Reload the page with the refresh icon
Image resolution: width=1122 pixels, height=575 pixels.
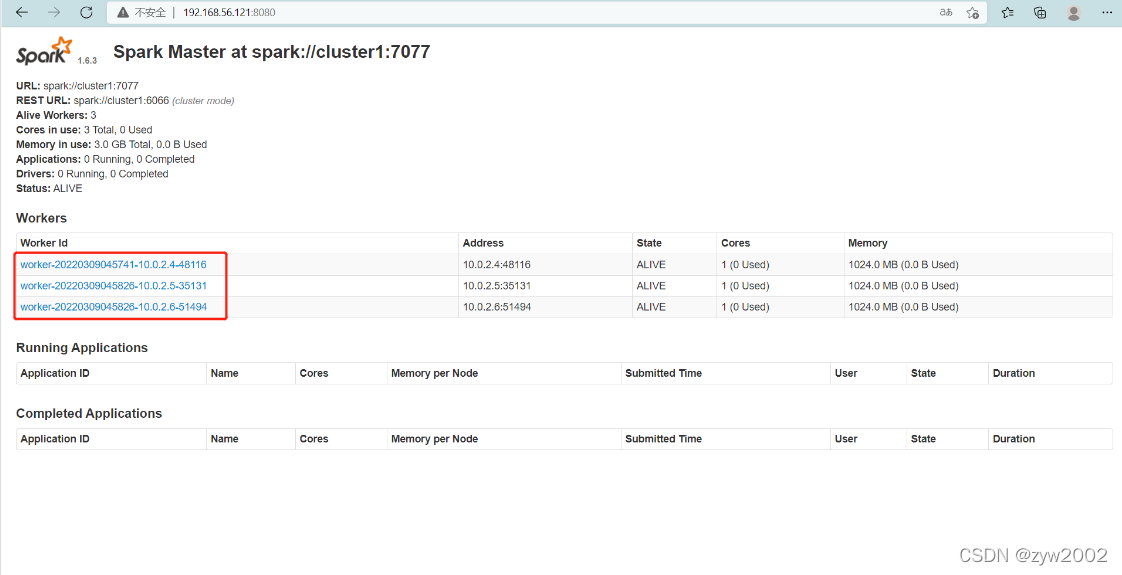point(86,12)
